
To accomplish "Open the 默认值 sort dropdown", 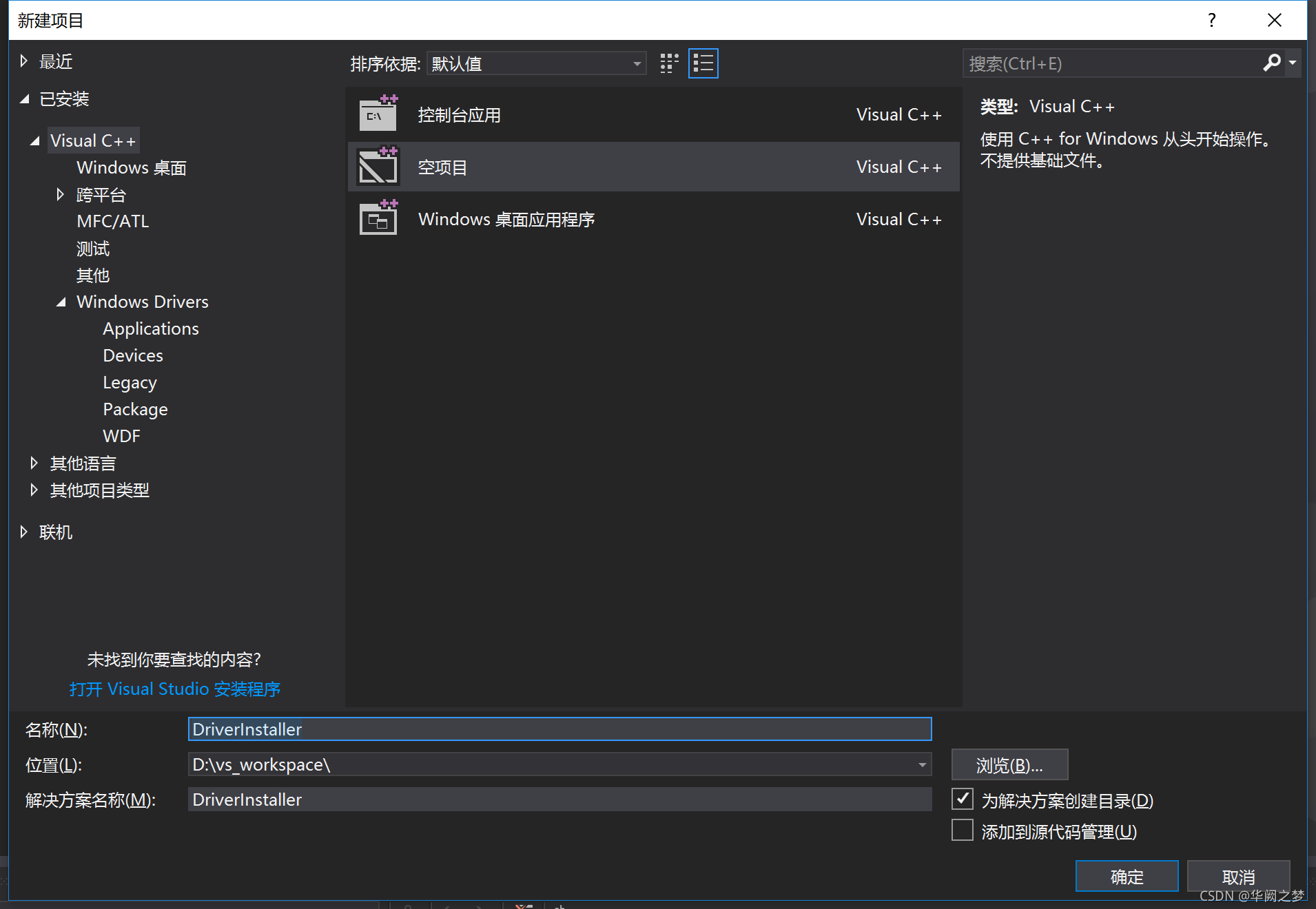I will click(x=636, y=63).
